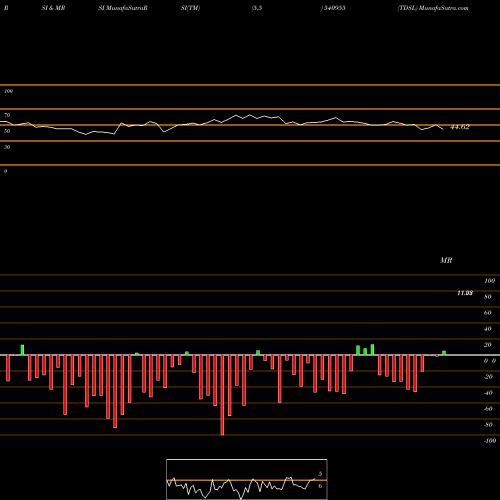
Task: Click the (TDSL) MunafaSutra.com header text
Action: pyautogui.click(x=433, y=8)
